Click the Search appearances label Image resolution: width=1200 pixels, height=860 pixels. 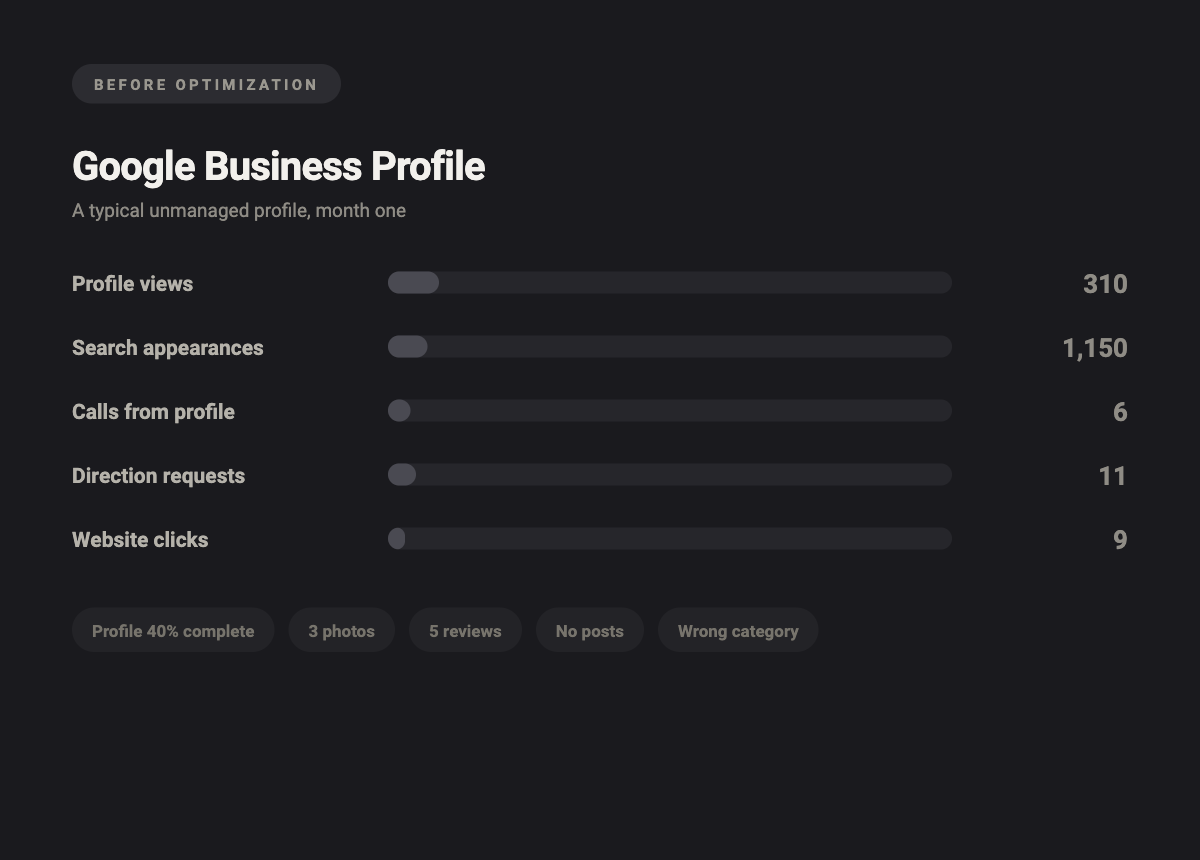(168, 348)
